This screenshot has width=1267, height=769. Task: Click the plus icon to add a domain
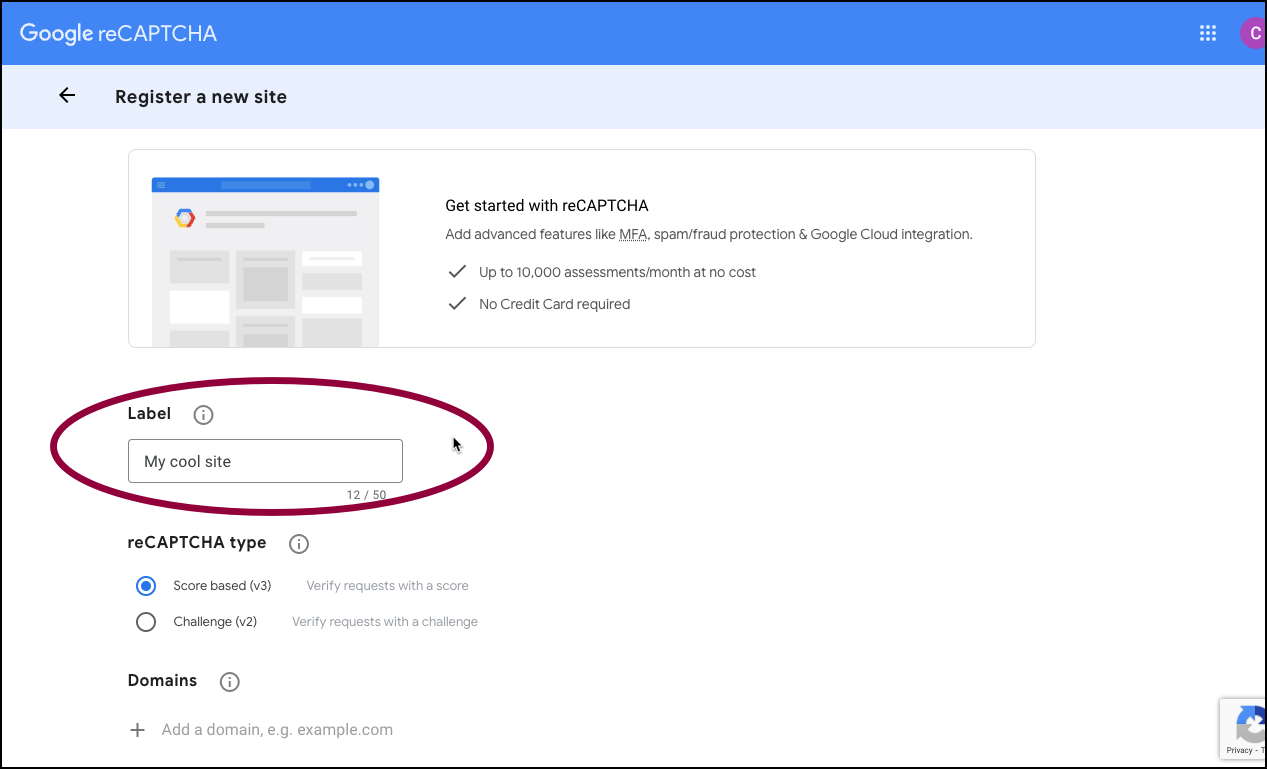pos(137,729)
